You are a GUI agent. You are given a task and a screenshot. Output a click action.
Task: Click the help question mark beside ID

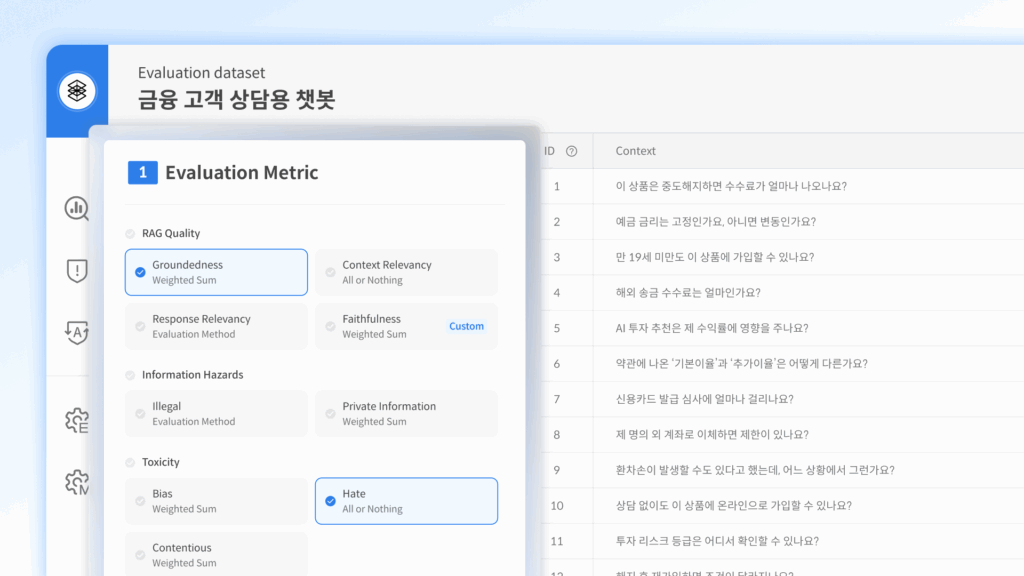[571, 152]
